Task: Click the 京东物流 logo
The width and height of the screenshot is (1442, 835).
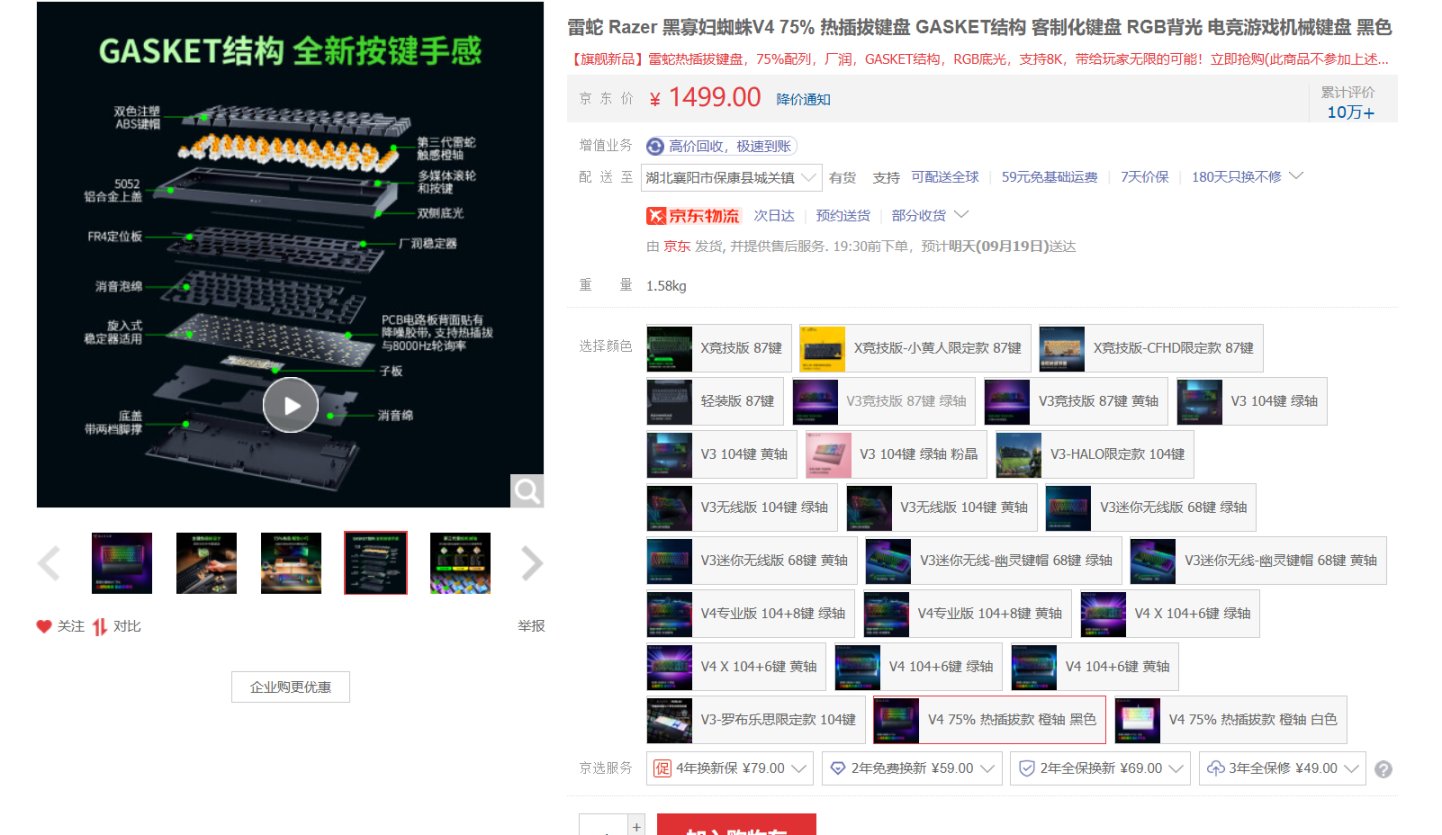Action: pos(693,215)
